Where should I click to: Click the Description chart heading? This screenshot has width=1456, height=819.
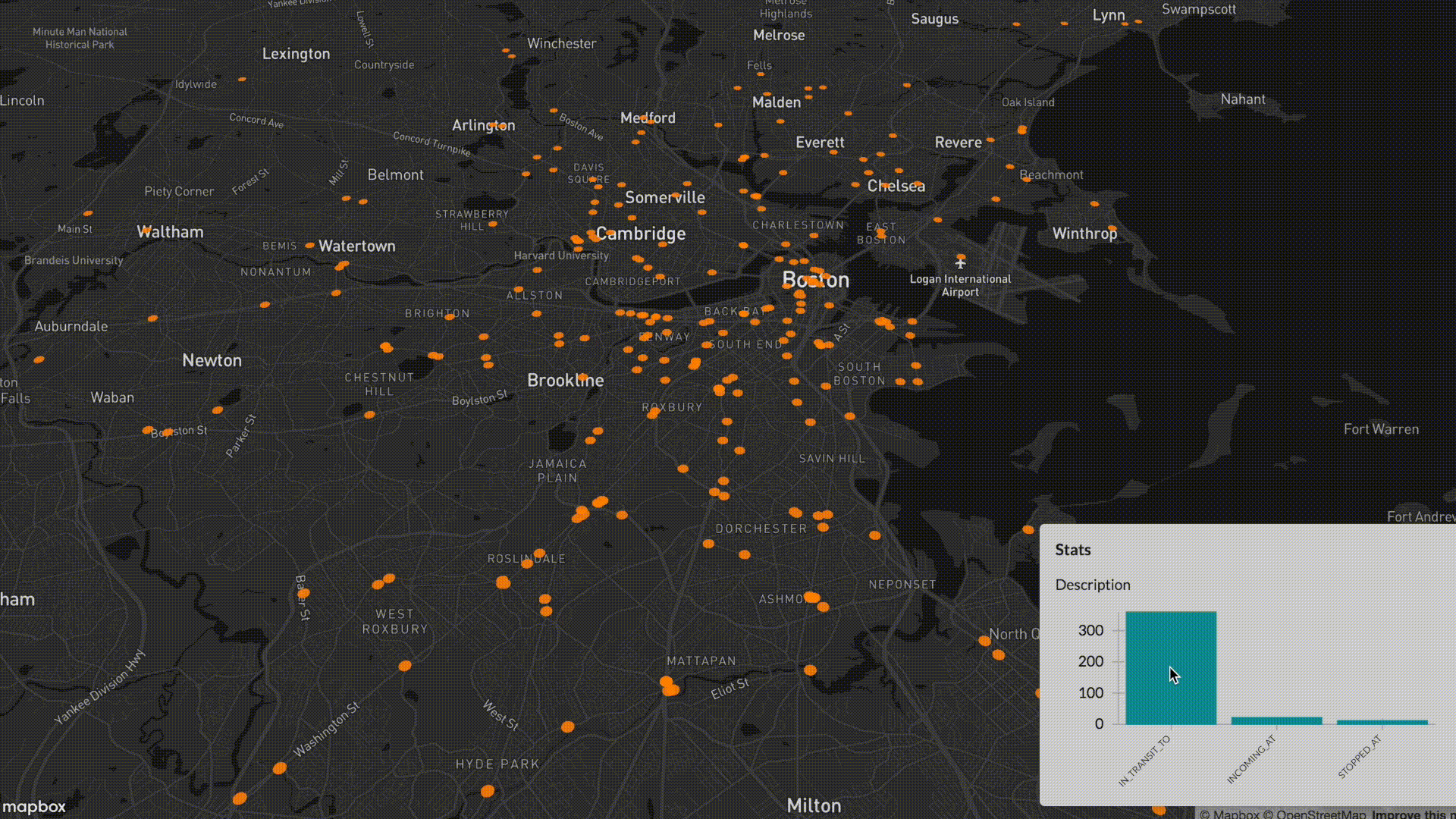tap(1092, 585)
